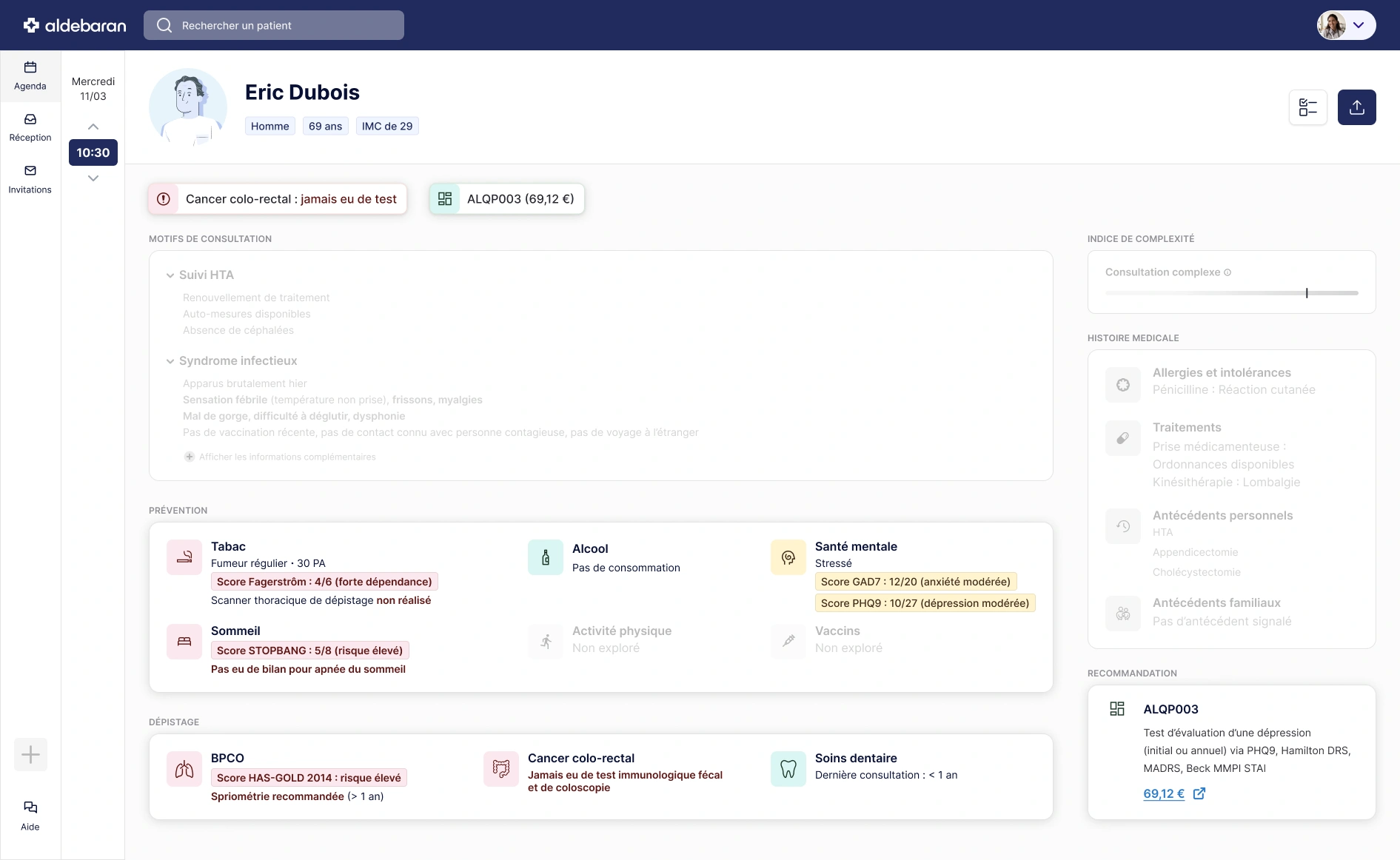
Task: Click the Soins dentaire tooth icon
Action: (788, 769)
